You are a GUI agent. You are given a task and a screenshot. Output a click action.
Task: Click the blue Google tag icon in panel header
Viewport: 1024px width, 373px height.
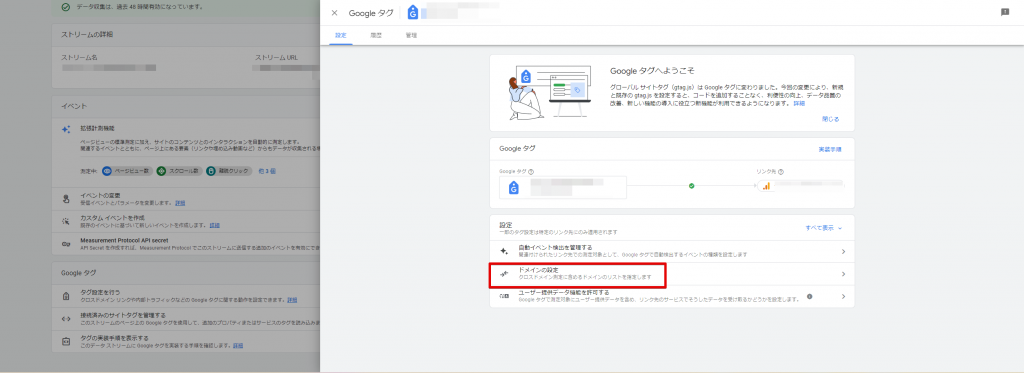(x=412, y=12)
